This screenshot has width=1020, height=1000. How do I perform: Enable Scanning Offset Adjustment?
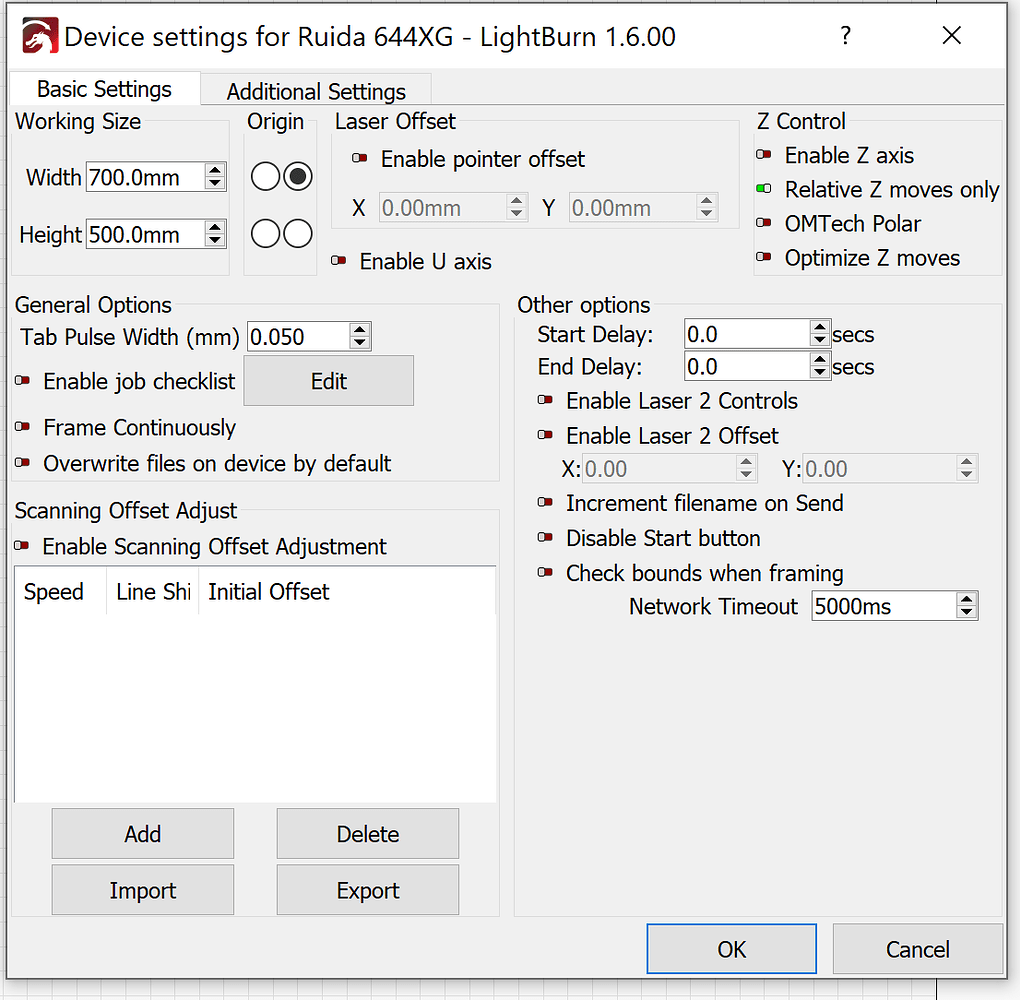[22, 547]
